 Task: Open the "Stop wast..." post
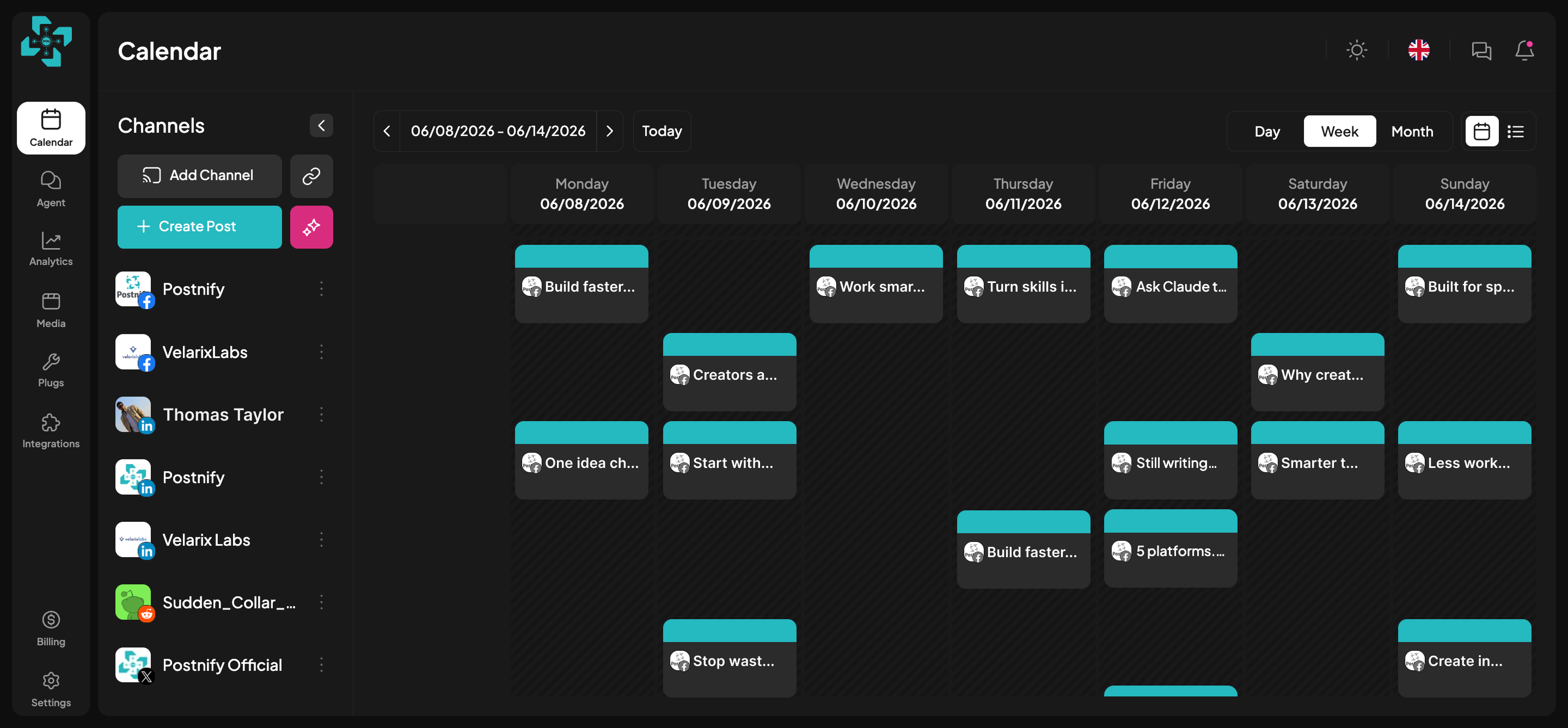[x=729, y=658]
